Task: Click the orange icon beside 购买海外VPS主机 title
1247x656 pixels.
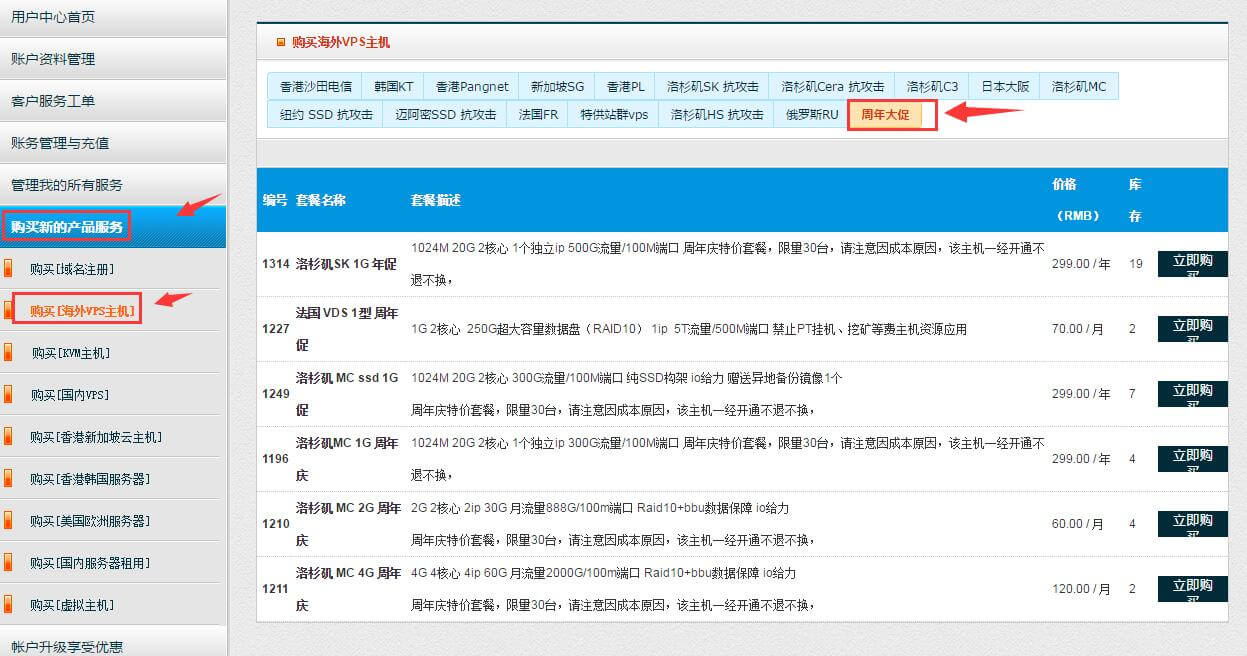Action: click(x=282, y=42)
